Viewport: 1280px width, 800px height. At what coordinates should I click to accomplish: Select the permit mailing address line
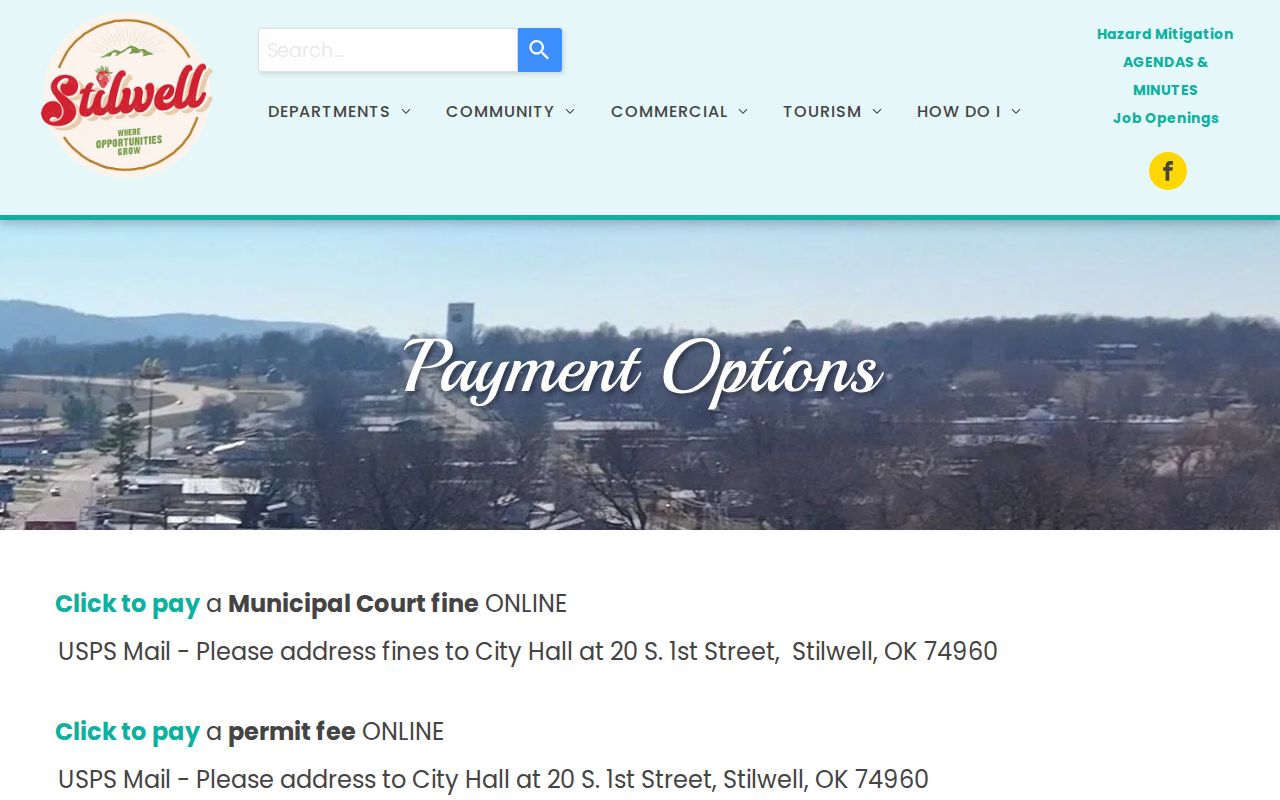(x=493, y=780)
